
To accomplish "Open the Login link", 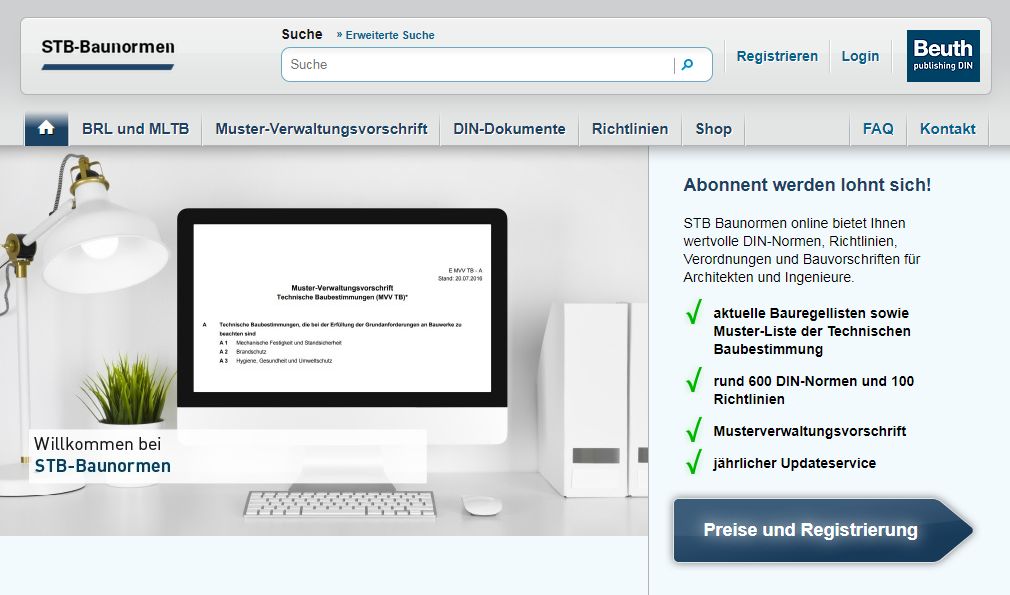I will point(860,56).
